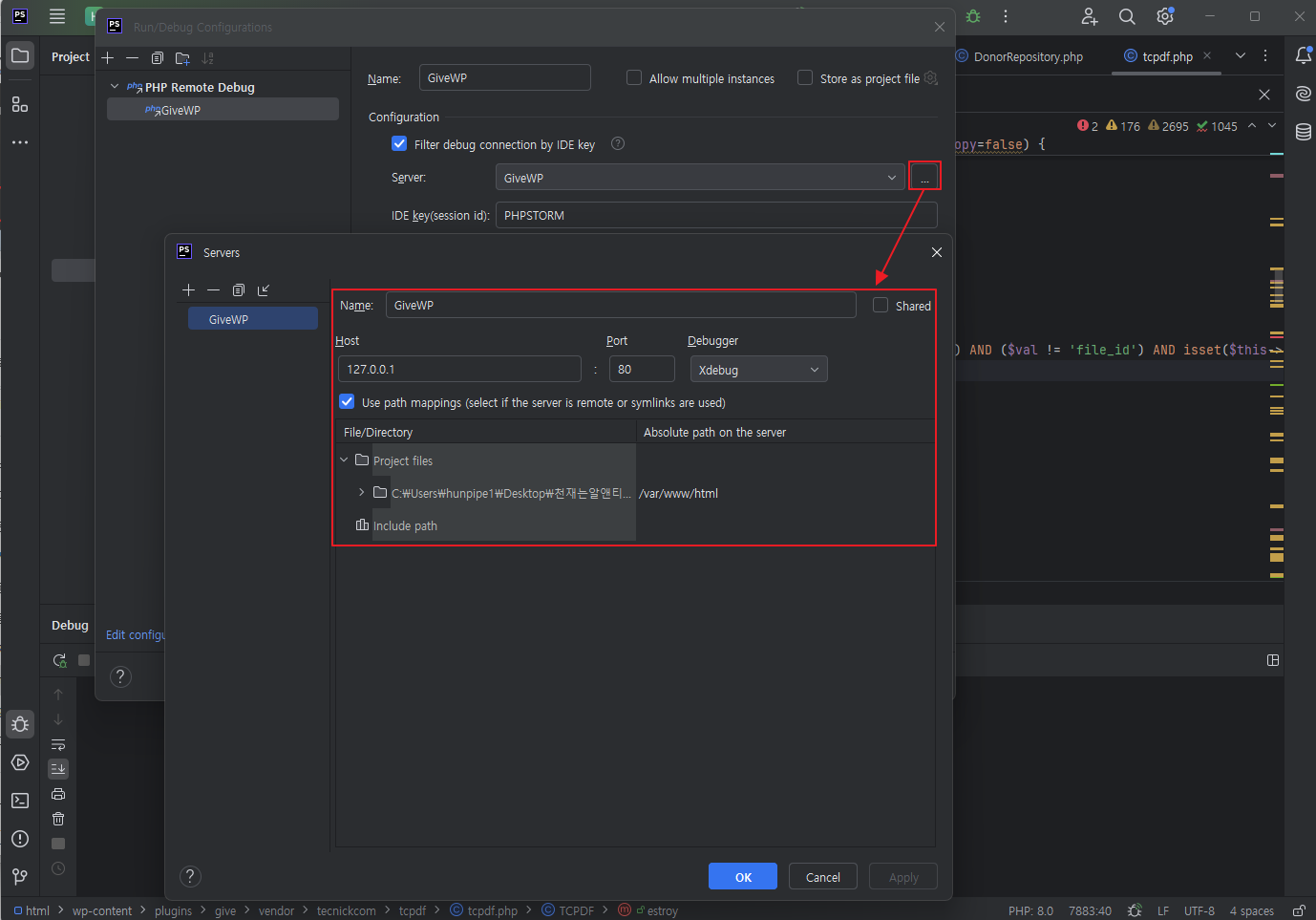
Task: Toggle the Shared checkbox
Action: (x=881, y=305)
